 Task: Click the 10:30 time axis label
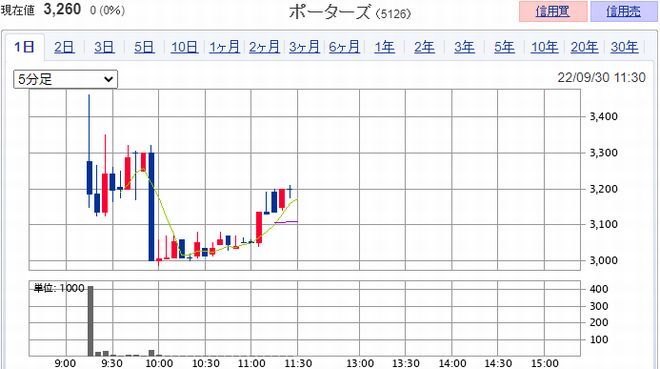click(x=205, y=363)
